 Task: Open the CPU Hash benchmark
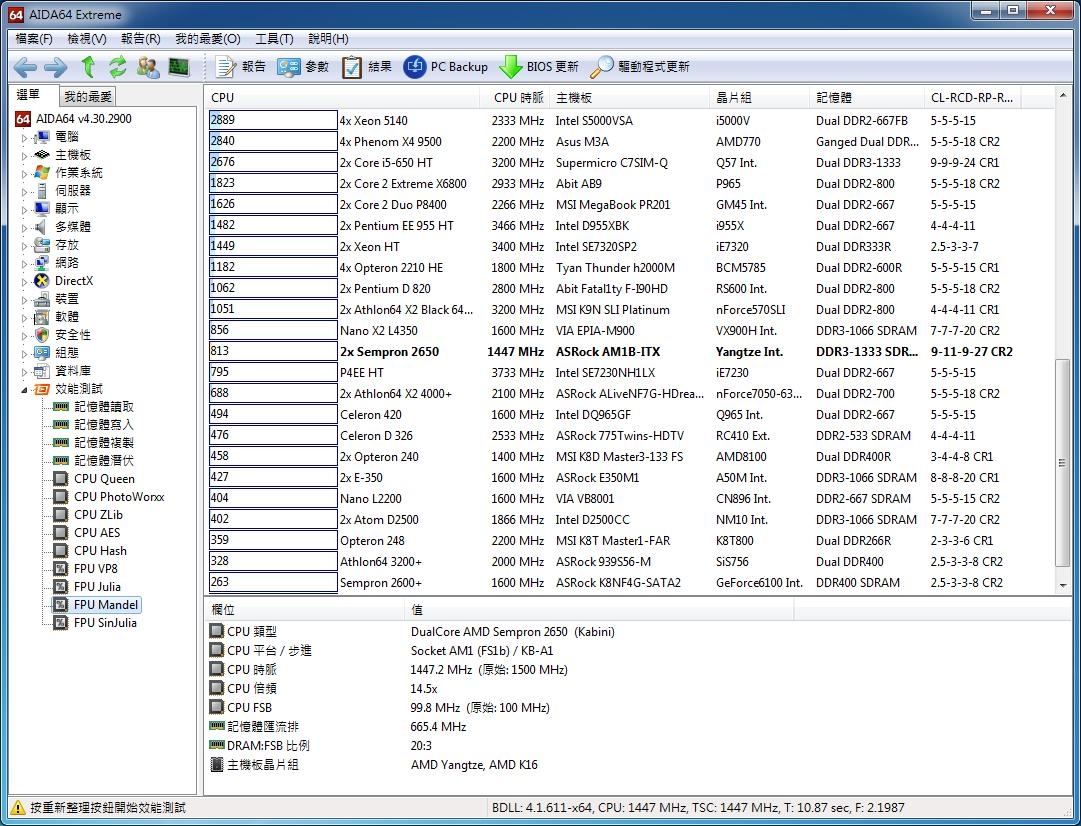click(100, 551)
